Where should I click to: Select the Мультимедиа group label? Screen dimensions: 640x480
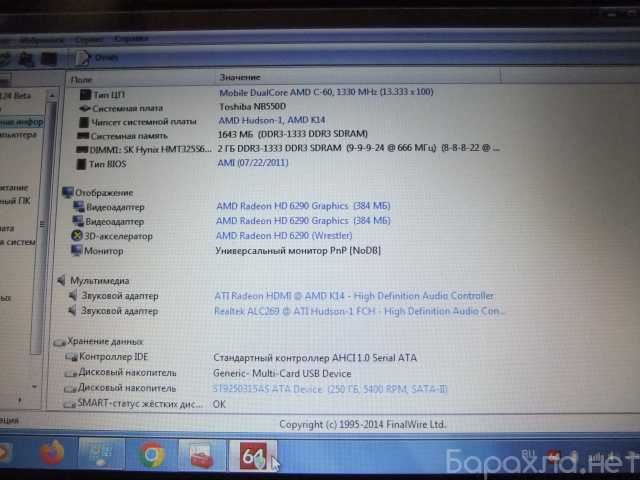[100, 280]
